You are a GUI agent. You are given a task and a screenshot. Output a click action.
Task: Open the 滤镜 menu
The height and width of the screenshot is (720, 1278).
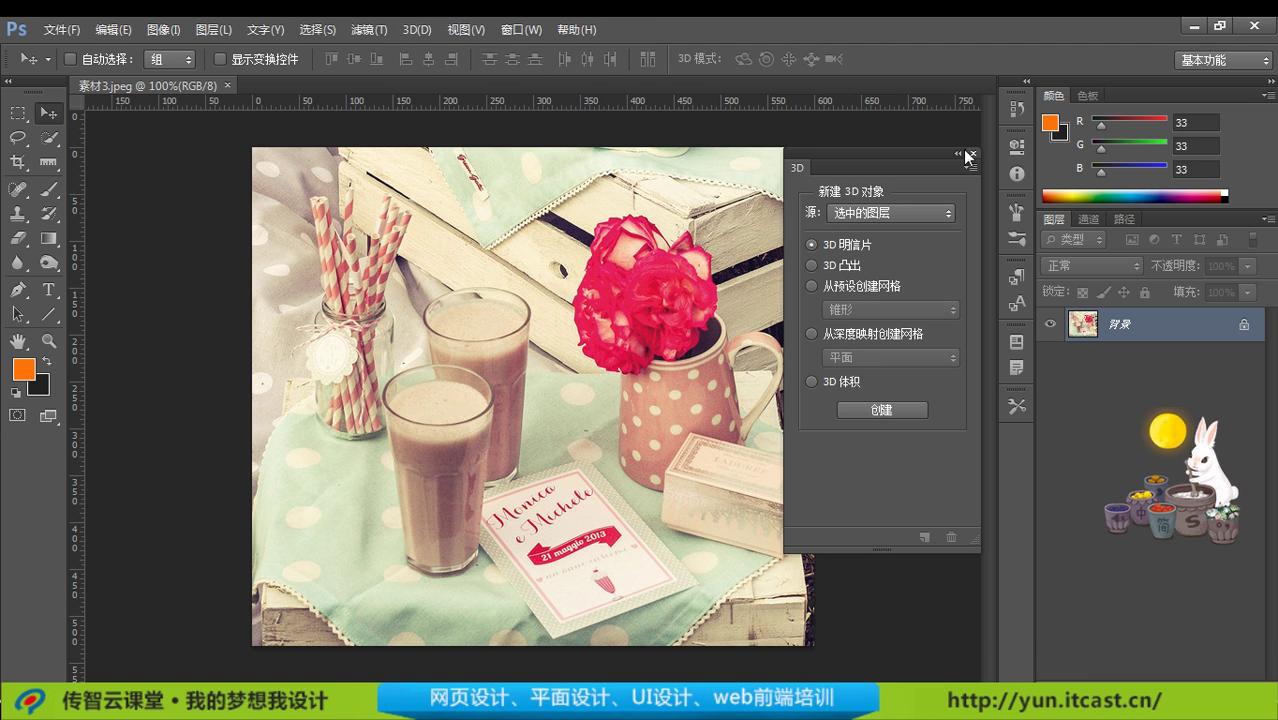(x=368, y=29)
